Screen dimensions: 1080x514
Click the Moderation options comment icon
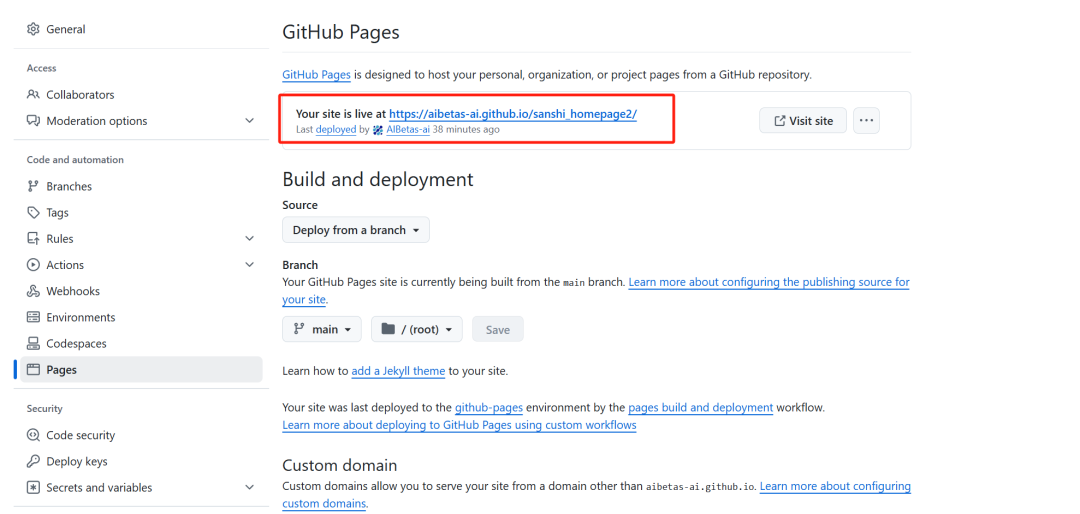(33, 121)
